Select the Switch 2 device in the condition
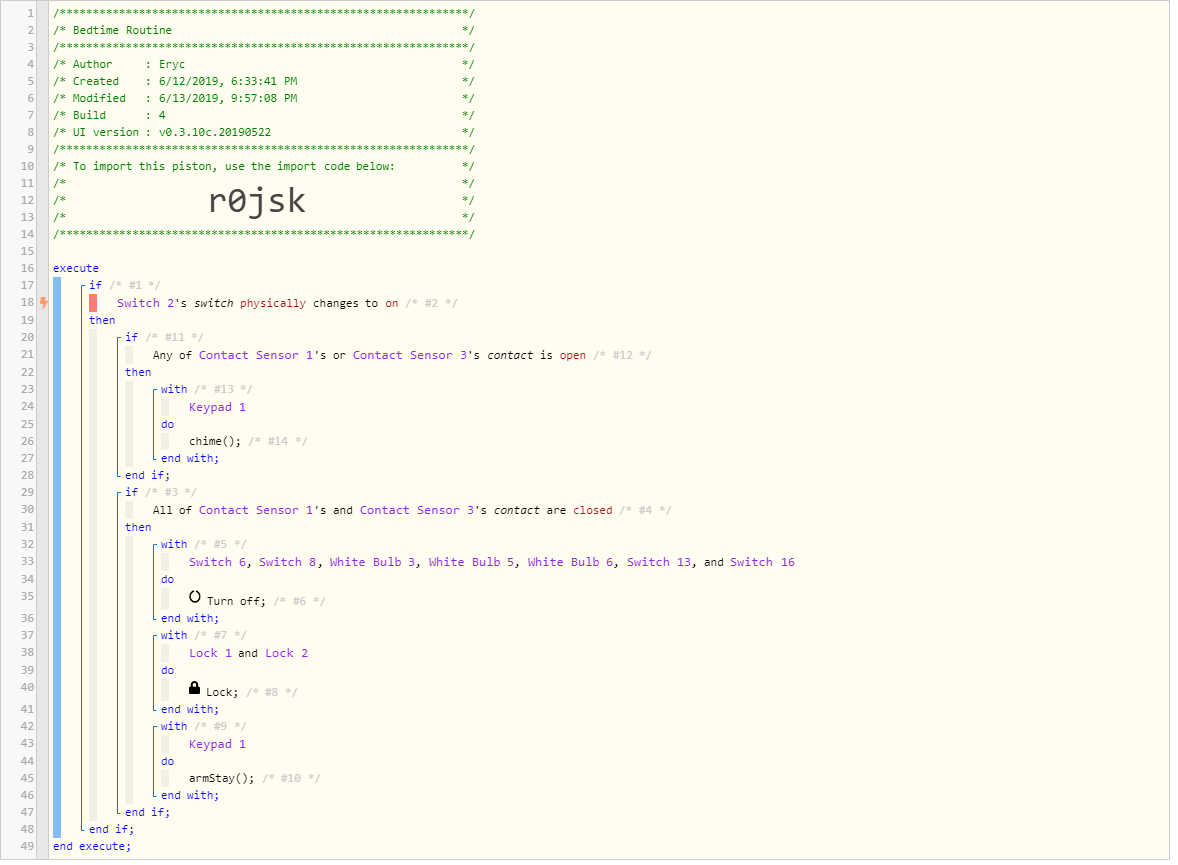This screenshot has height=865, width=1178. (x=146, y=304)
